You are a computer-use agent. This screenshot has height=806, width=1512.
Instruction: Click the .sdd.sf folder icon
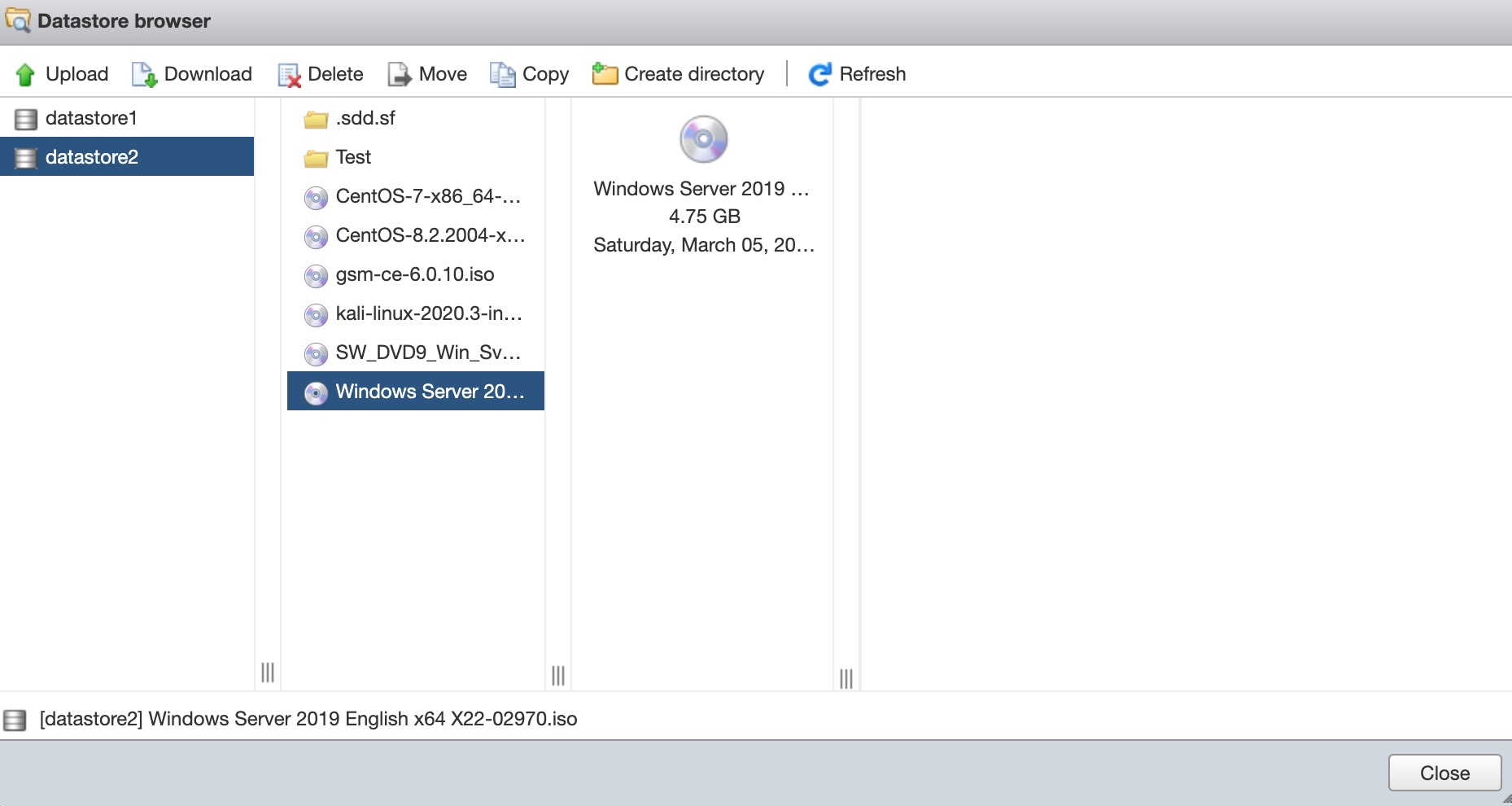click(316, 120)
